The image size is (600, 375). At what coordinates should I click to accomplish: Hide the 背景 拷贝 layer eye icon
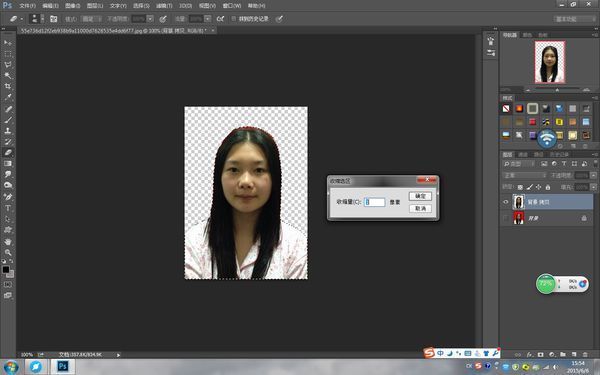coord(505,202)
